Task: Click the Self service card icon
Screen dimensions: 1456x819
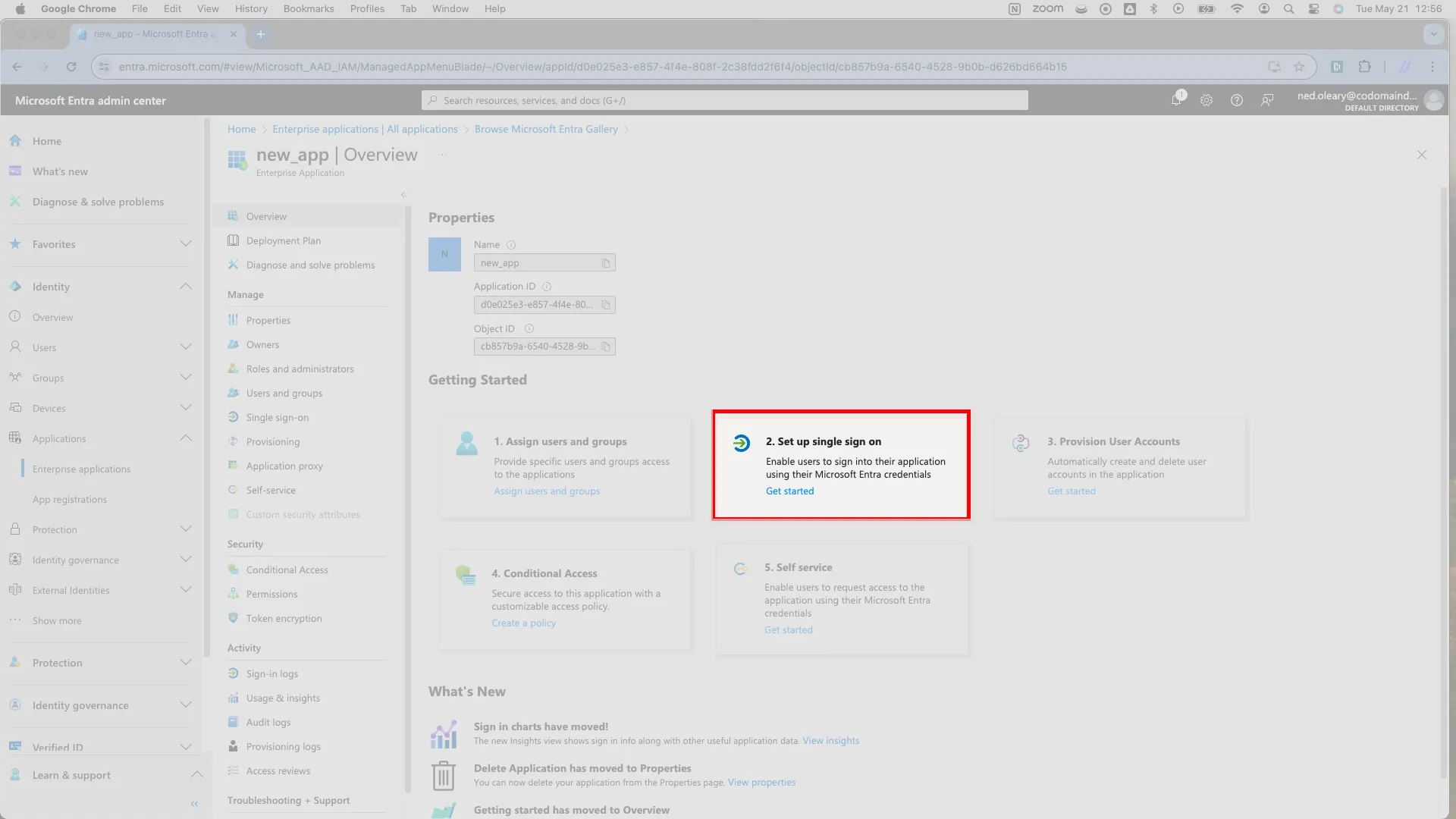Action: click(x=740, y=569)
